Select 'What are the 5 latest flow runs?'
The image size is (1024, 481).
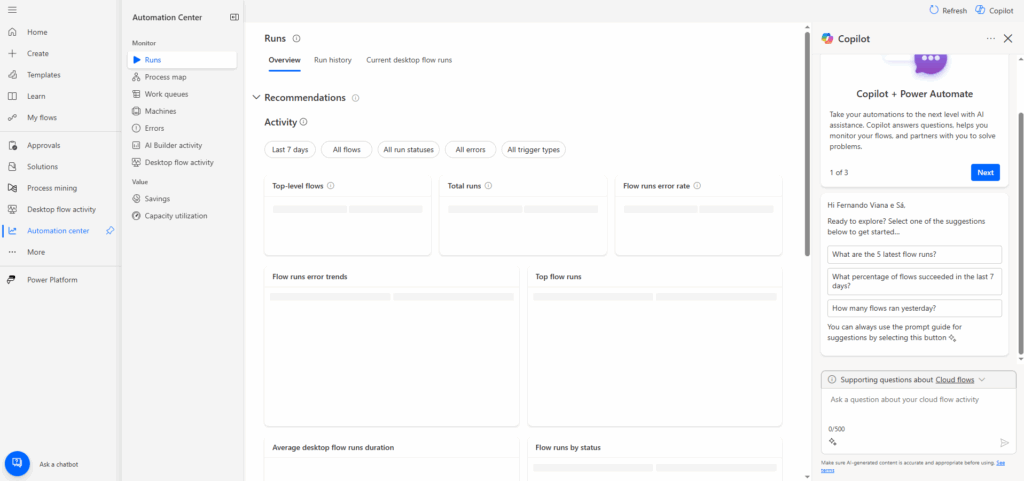(914, 255)
